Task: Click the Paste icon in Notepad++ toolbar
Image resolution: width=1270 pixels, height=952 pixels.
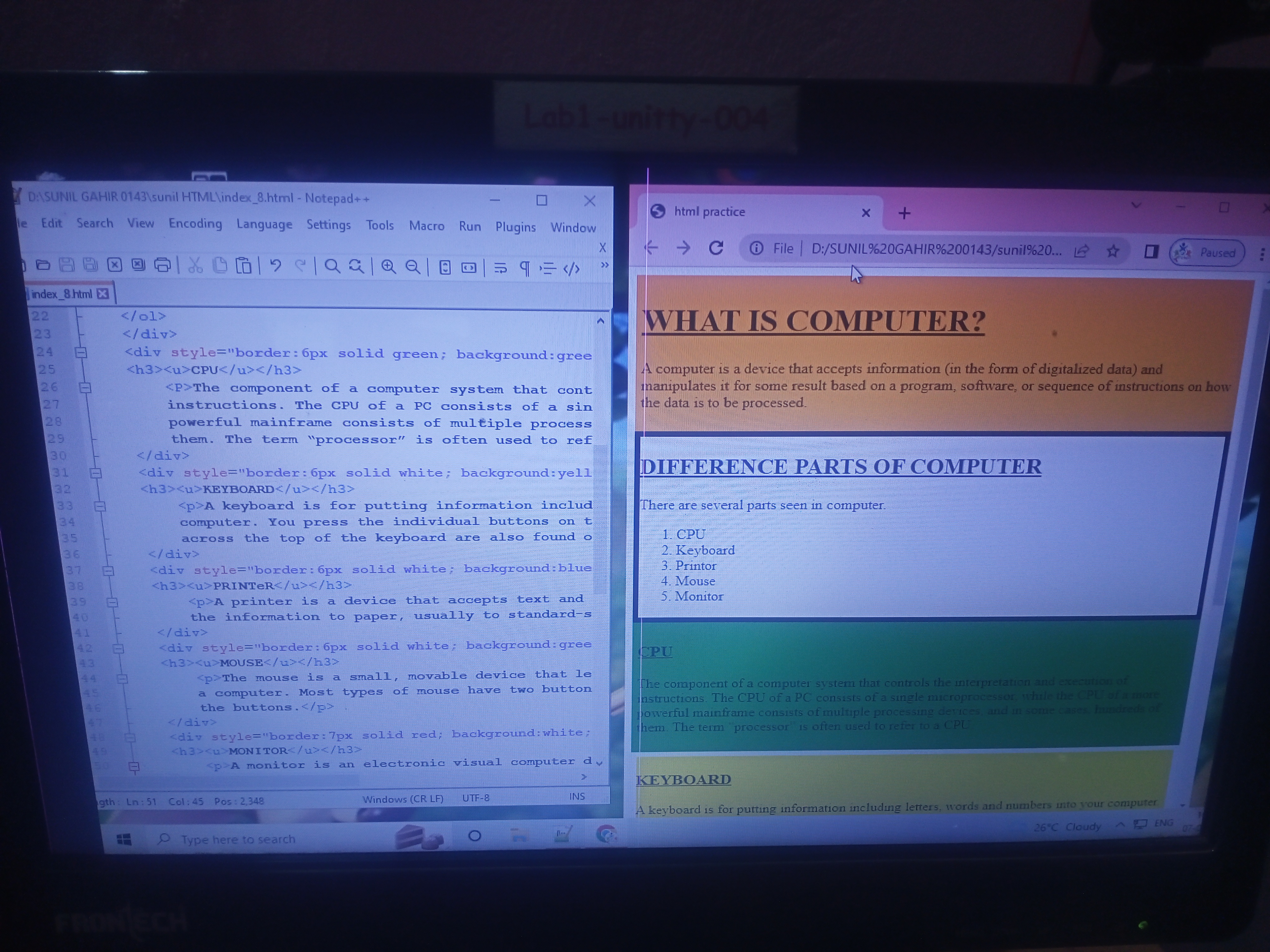Action: (244, 266)
